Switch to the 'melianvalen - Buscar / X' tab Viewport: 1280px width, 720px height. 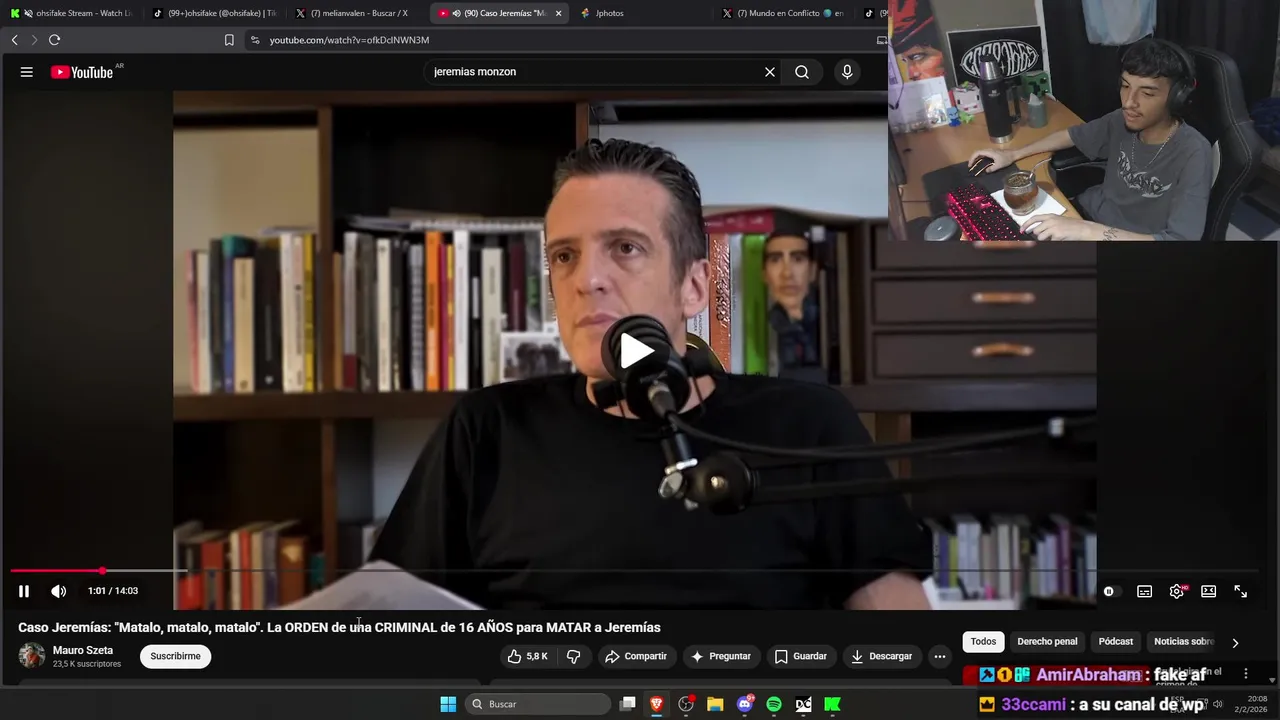[358, 13]
